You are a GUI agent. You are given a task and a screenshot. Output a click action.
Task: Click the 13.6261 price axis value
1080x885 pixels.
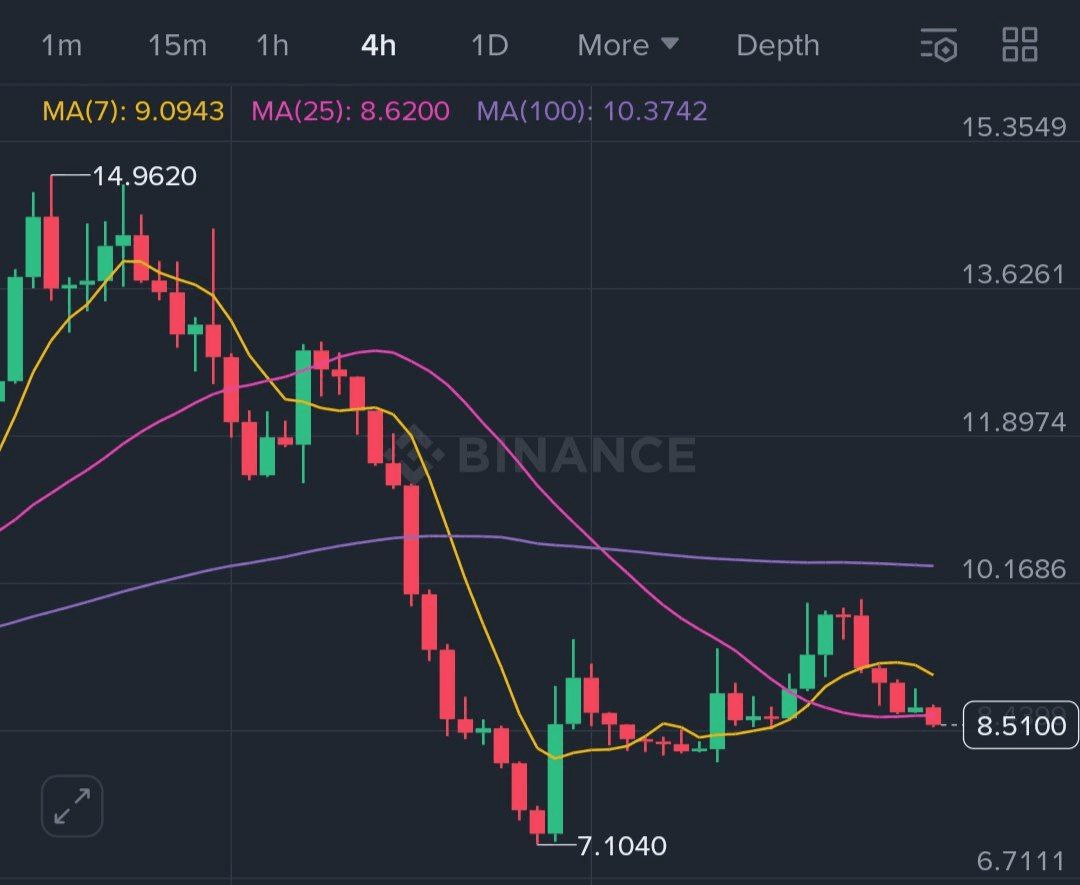pos(1014,275)
